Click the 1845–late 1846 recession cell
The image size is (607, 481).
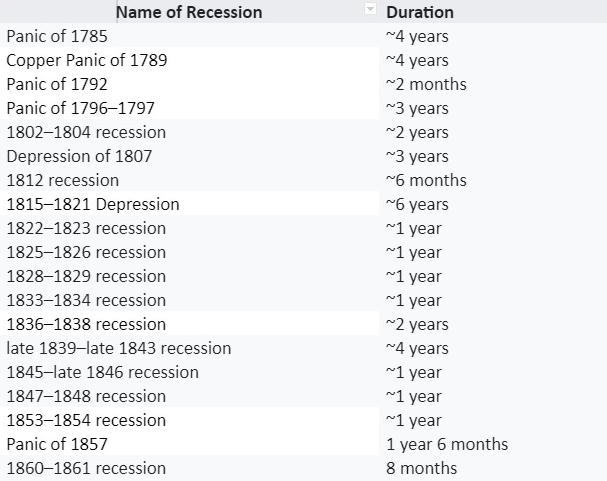tap(103, 372)
